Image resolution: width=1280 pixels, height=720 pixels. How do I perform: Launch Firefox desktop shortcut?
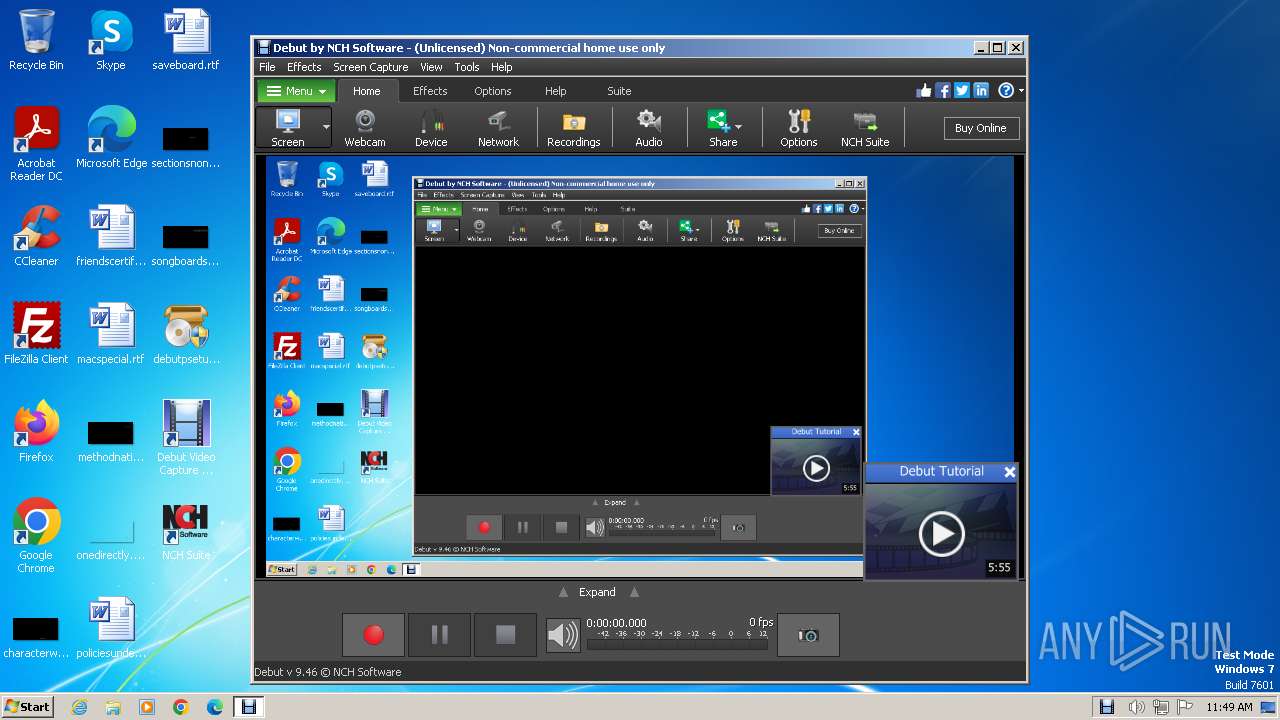36,431
